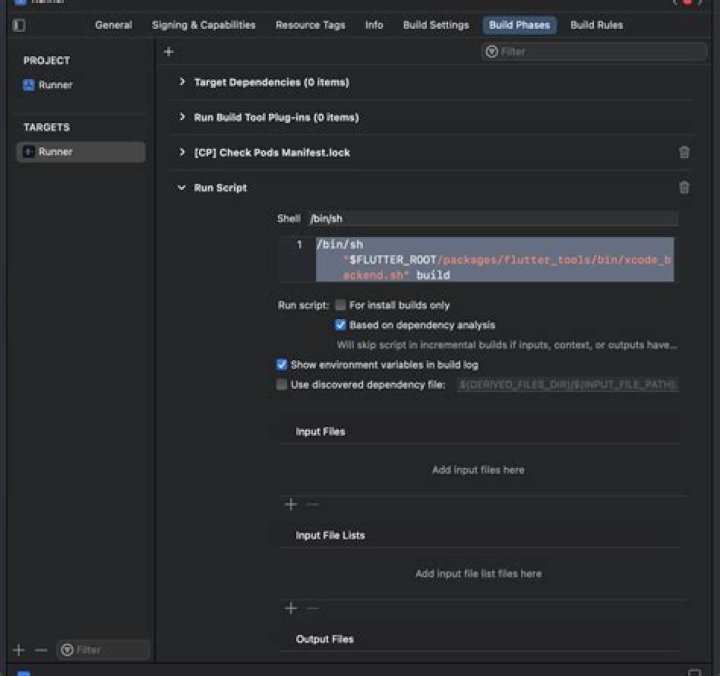Image resolution: width=720 pixels, height=676 pixels.
Task: Expand Run Build Tool Plug-ins (0 items)
Action: point(182,117)
